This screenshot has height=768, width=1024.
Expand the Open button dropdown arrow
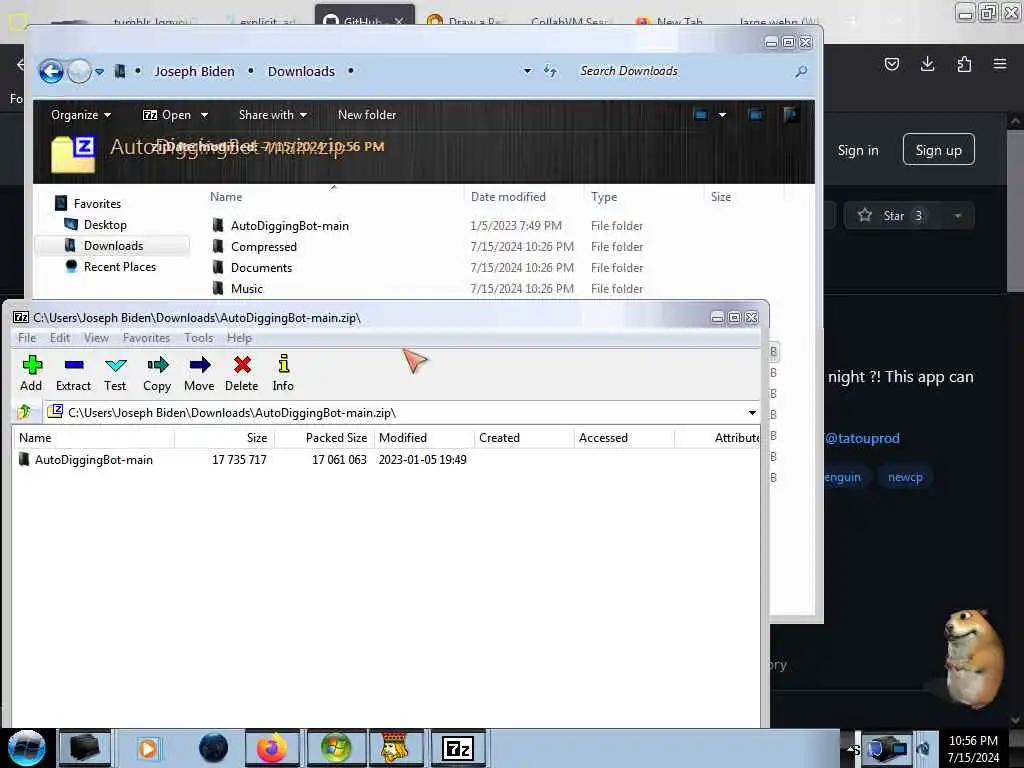pos(204,115)
